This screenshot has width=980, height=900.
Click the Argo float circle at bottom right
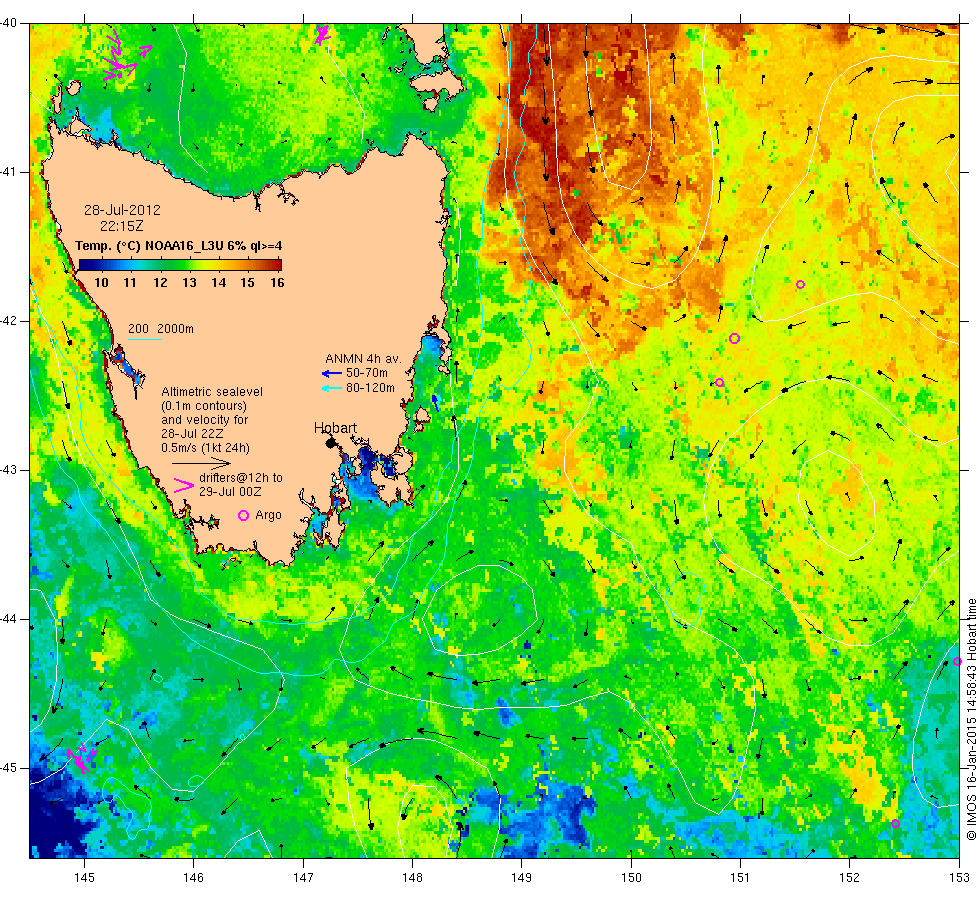coord(895,823)
